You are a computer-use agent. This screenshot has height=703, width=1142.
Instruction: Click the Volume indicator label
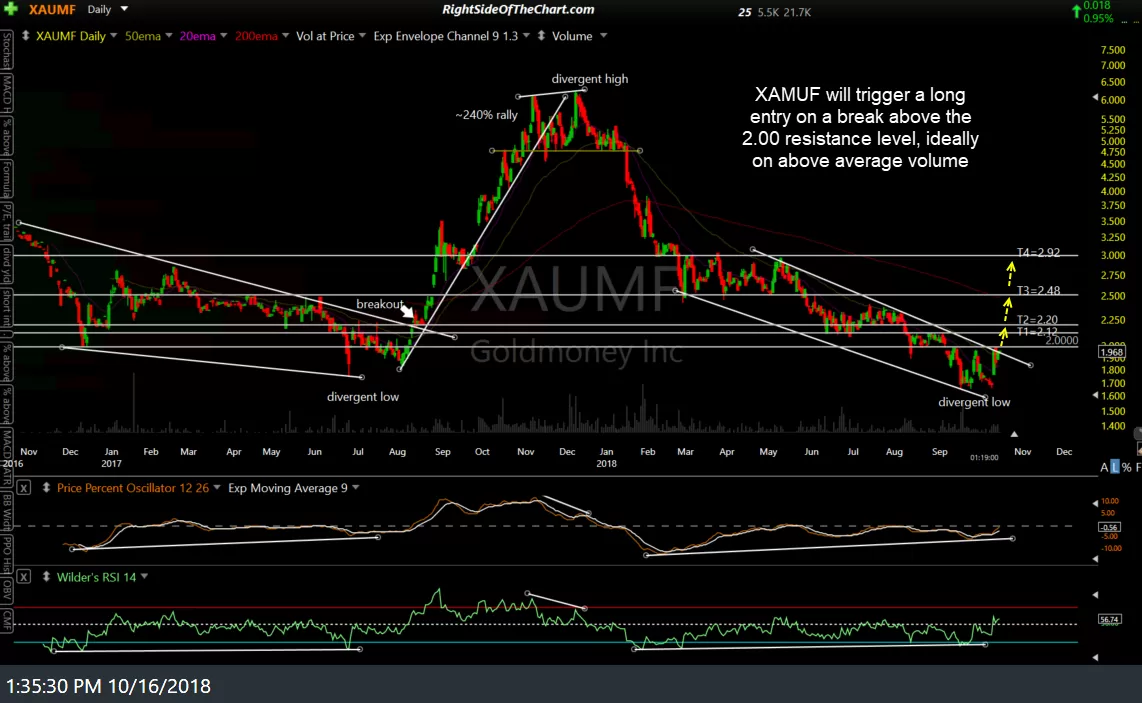click(x=572, y=36)
